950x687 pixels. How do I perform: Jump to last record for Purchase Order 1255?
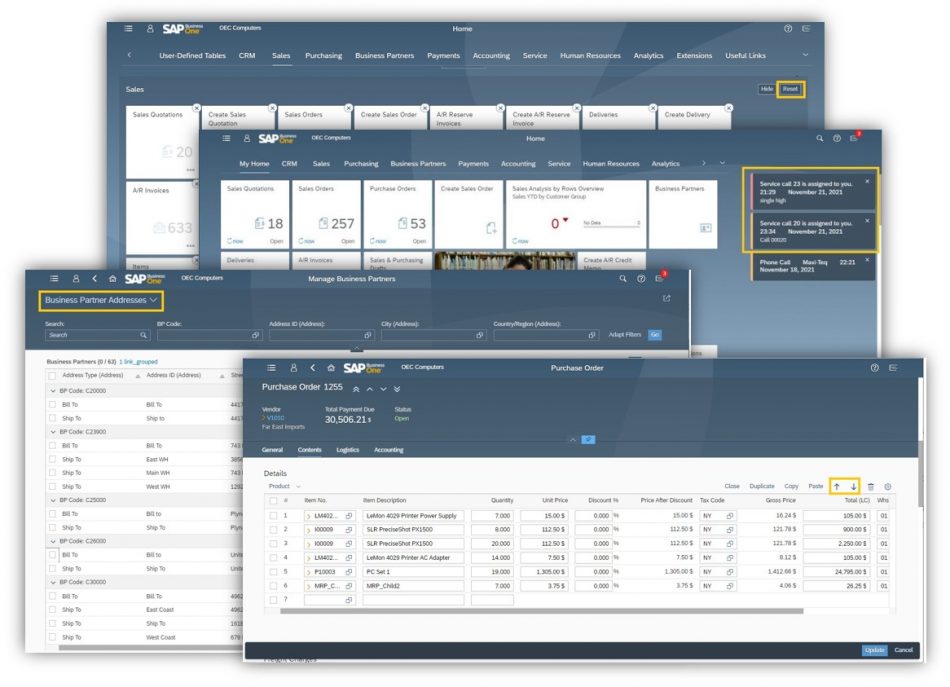tap(397, 389)
